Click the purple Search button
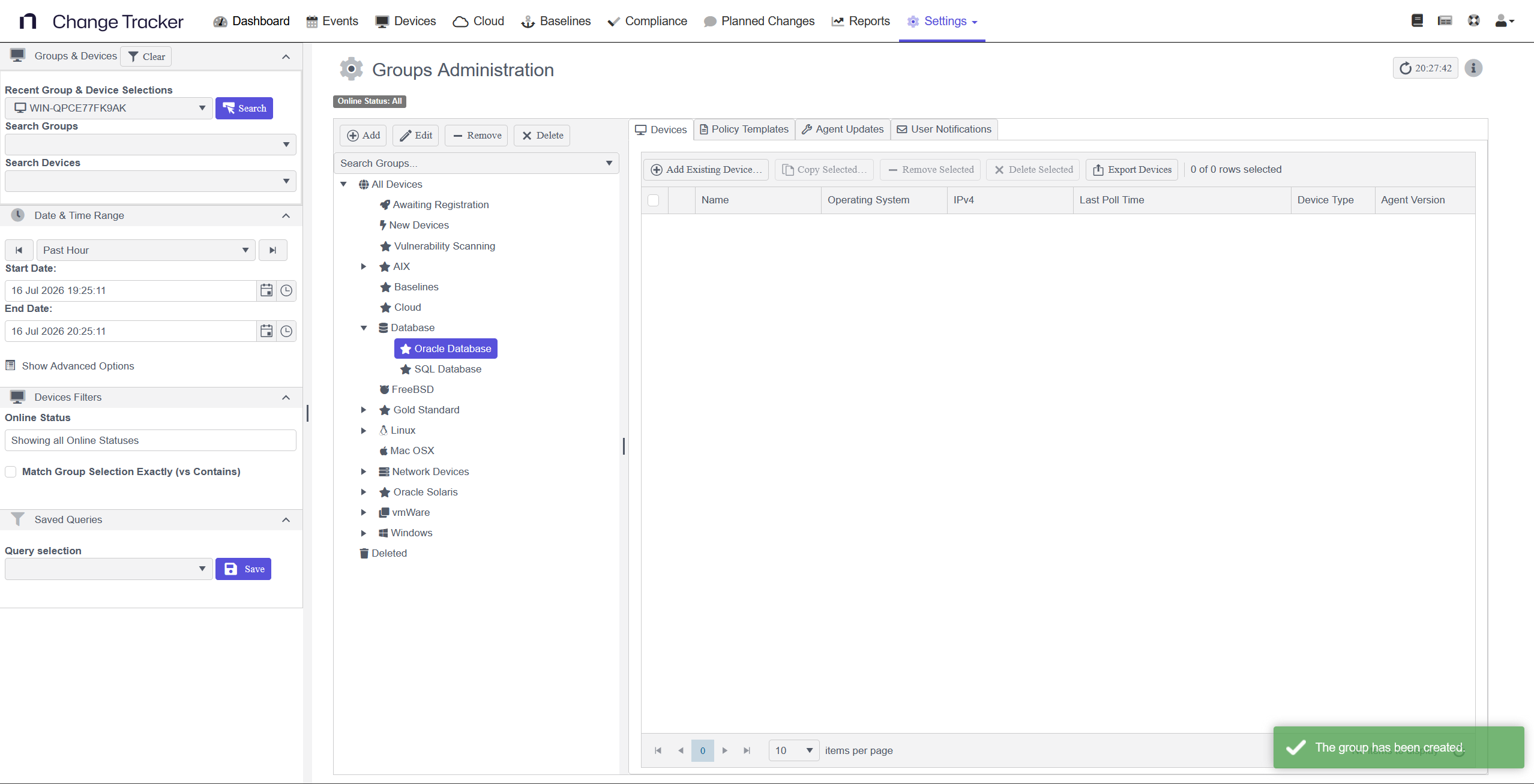The height and width of the screenshot is (784, 1534). (x=244, y=108)
